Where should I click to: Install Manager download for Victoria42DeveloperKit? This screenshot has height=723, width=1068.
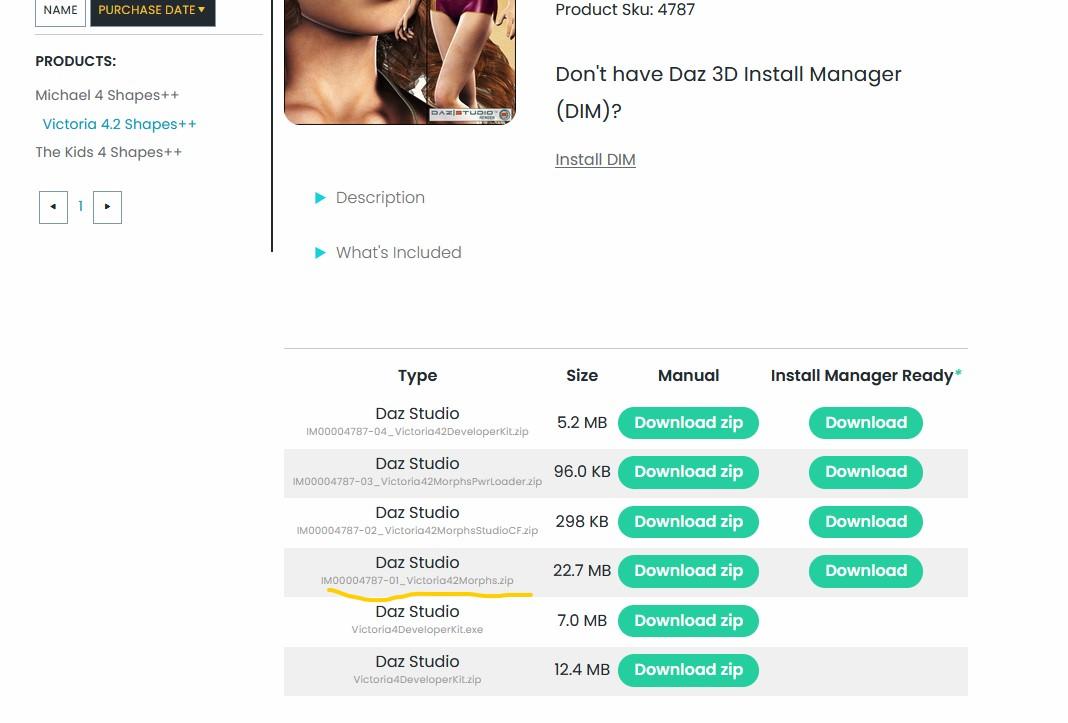(865, 423)
